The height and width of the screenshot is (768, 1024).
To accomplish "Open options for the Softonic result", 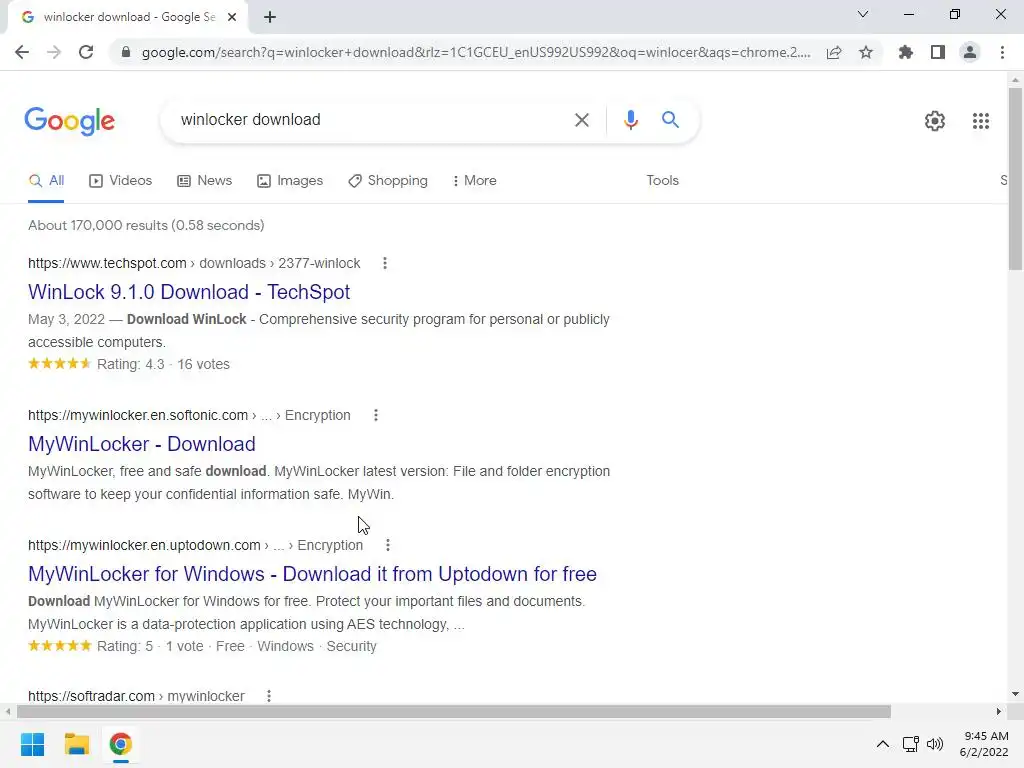I will pyautogui.click(x=376, y=415).
